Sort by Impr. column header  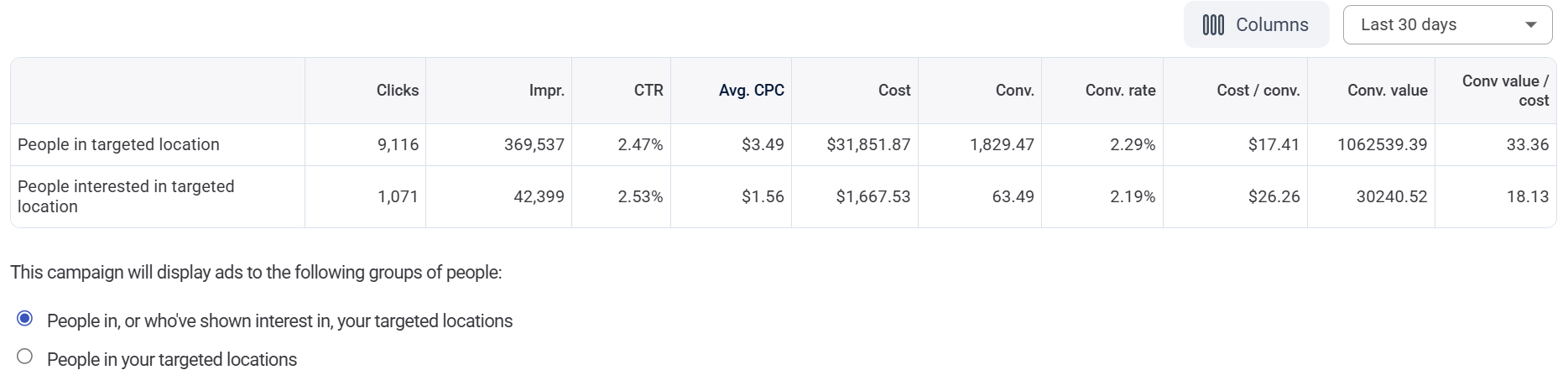click(x=546, y=91)
